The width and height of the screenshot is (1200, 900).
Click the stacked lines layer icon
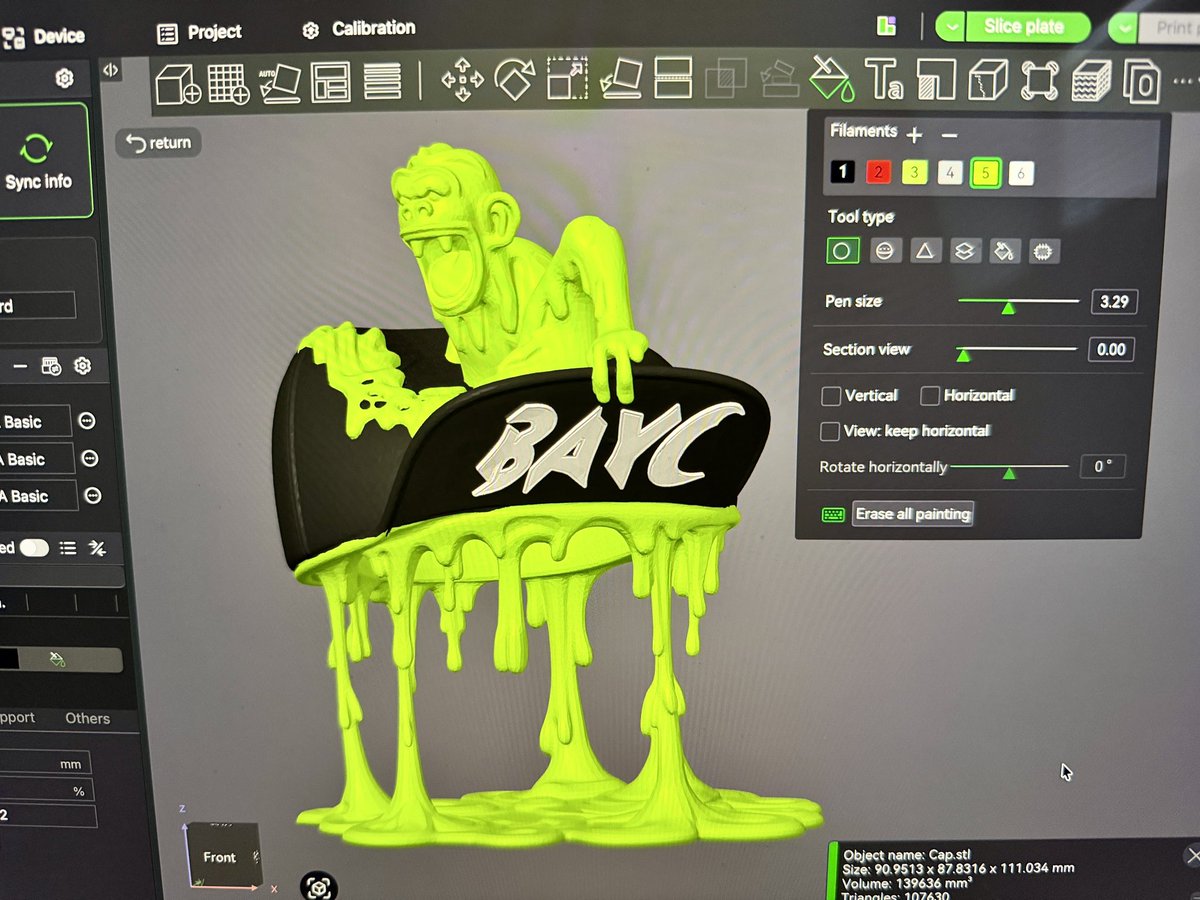tap(382, 80)
